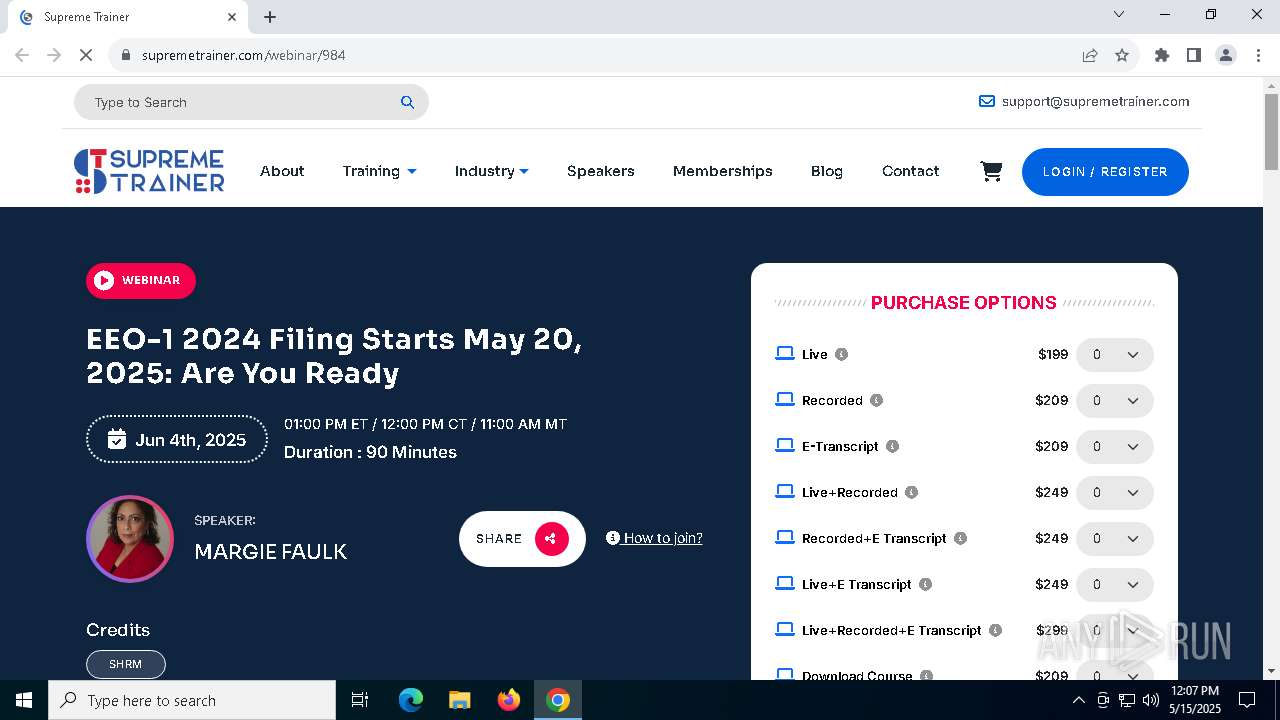Open the Chrome profile avatar
1280x720 pixels.
point(1226,55)
